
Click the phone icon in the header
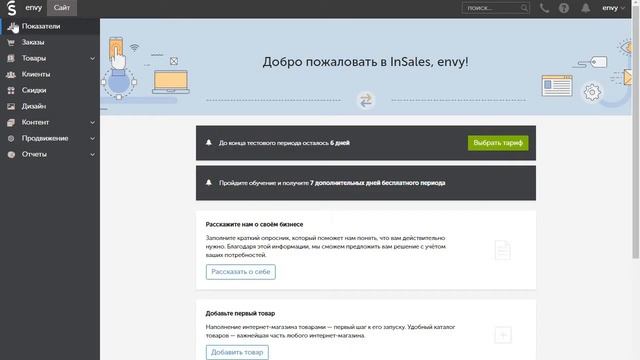tap(544, 8)
